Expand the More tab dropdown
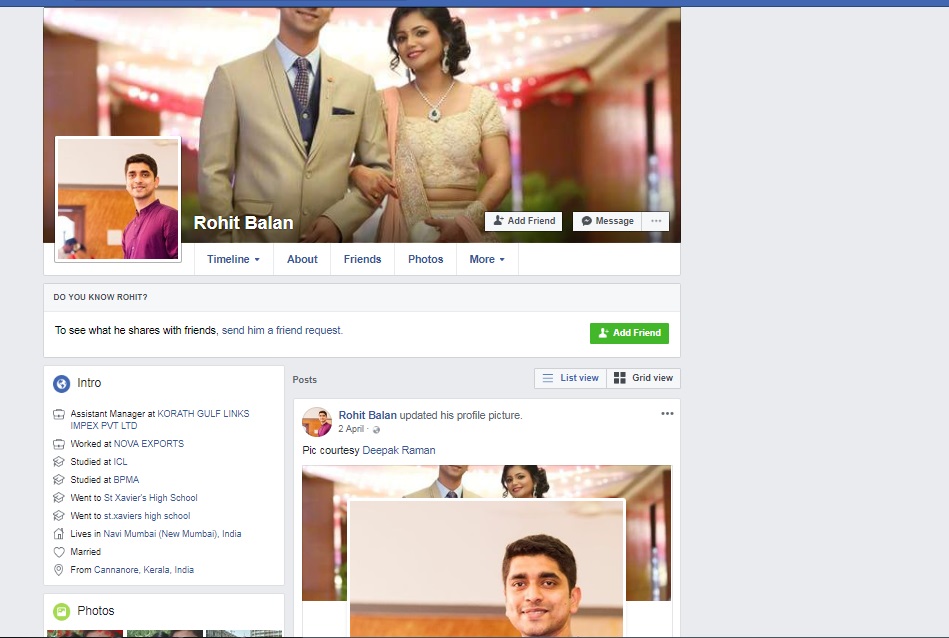 coord(487,259)
